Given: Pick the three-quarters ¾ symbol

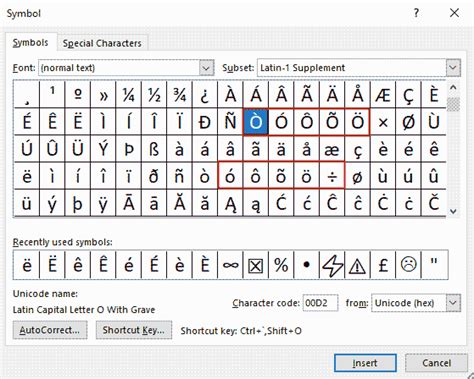Looking at the screenshot, I should [179, 95].
